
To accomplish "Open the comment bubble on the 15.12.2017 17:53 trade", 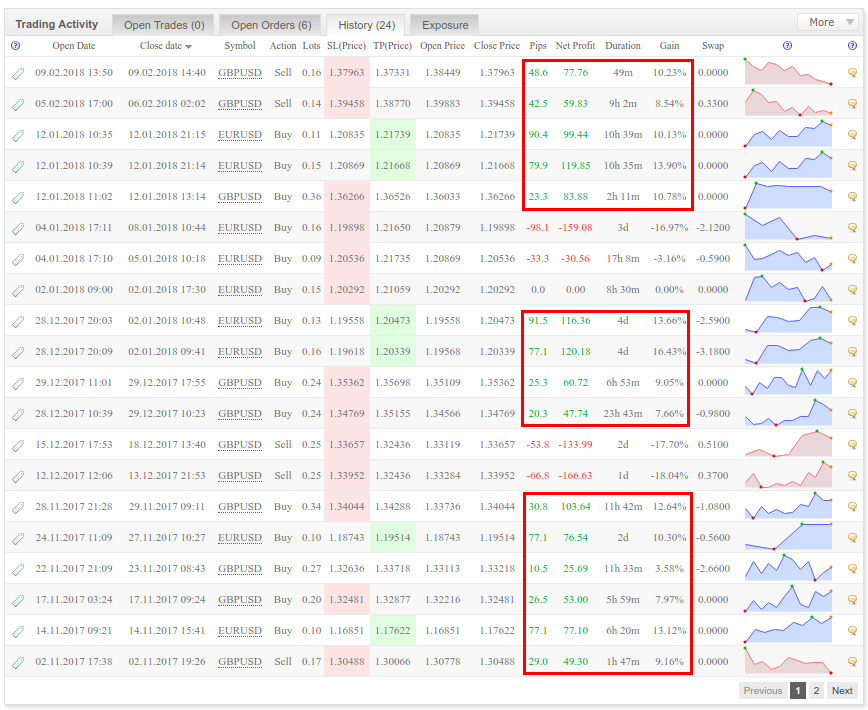I will pos(852,445).
